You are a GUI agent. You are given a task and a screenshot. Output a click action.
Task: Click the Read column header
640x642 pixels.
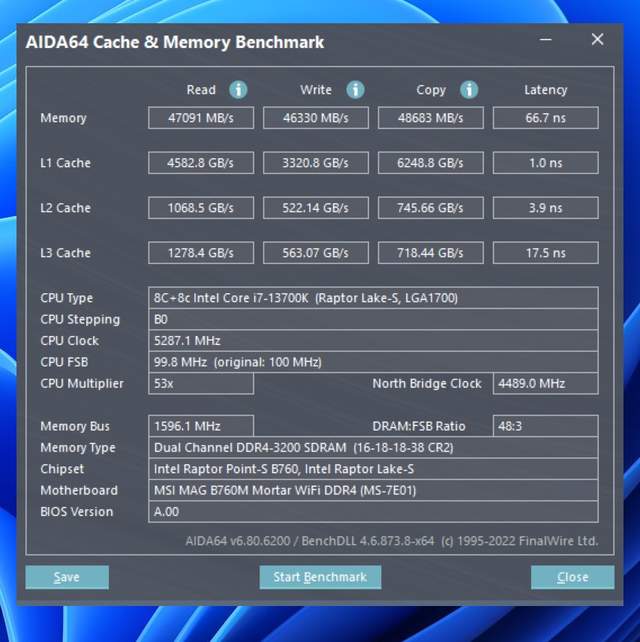201,90
